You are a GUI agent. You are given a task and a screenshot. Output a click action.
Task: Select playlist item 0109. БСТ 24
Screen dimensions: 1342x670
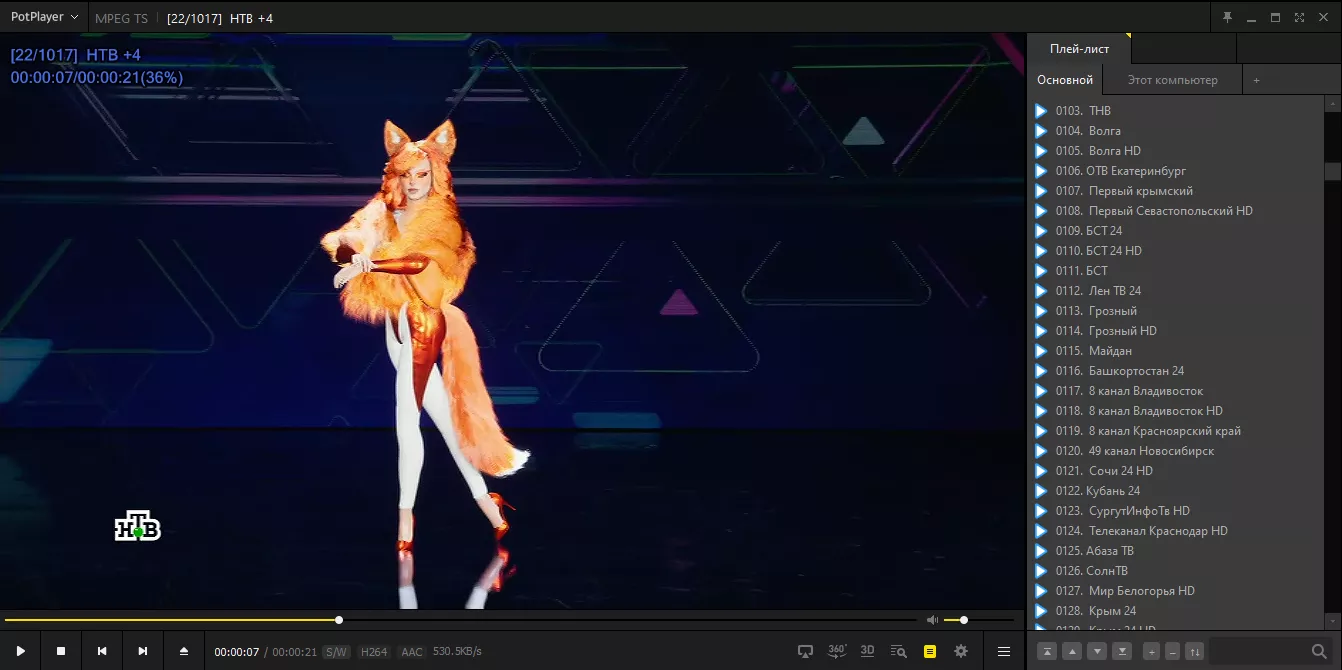coord(1175,231)
